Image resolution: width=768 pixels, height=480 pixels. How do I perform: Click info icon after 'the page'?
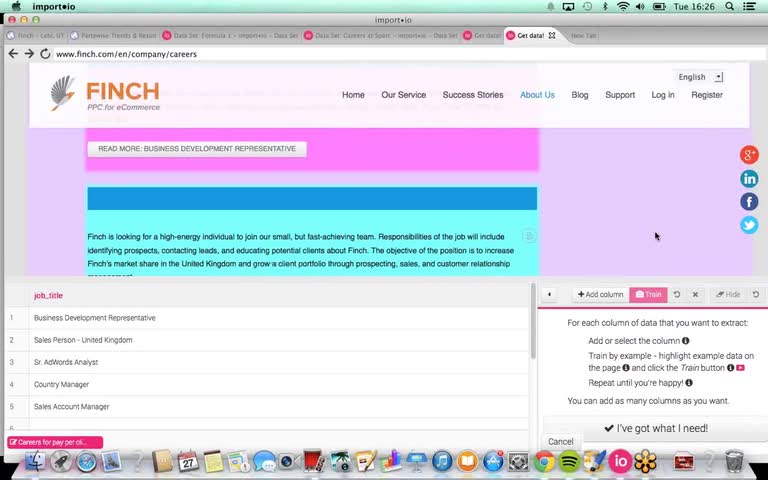[x=626, y=367]
